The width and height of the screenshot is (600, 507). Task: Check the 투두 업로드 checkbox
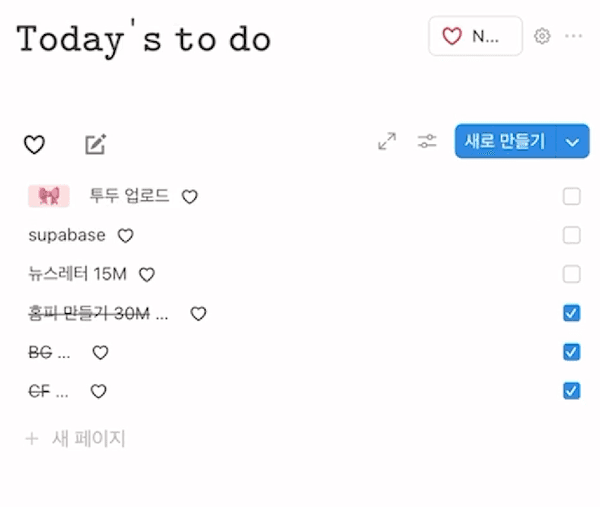point(571,196)
